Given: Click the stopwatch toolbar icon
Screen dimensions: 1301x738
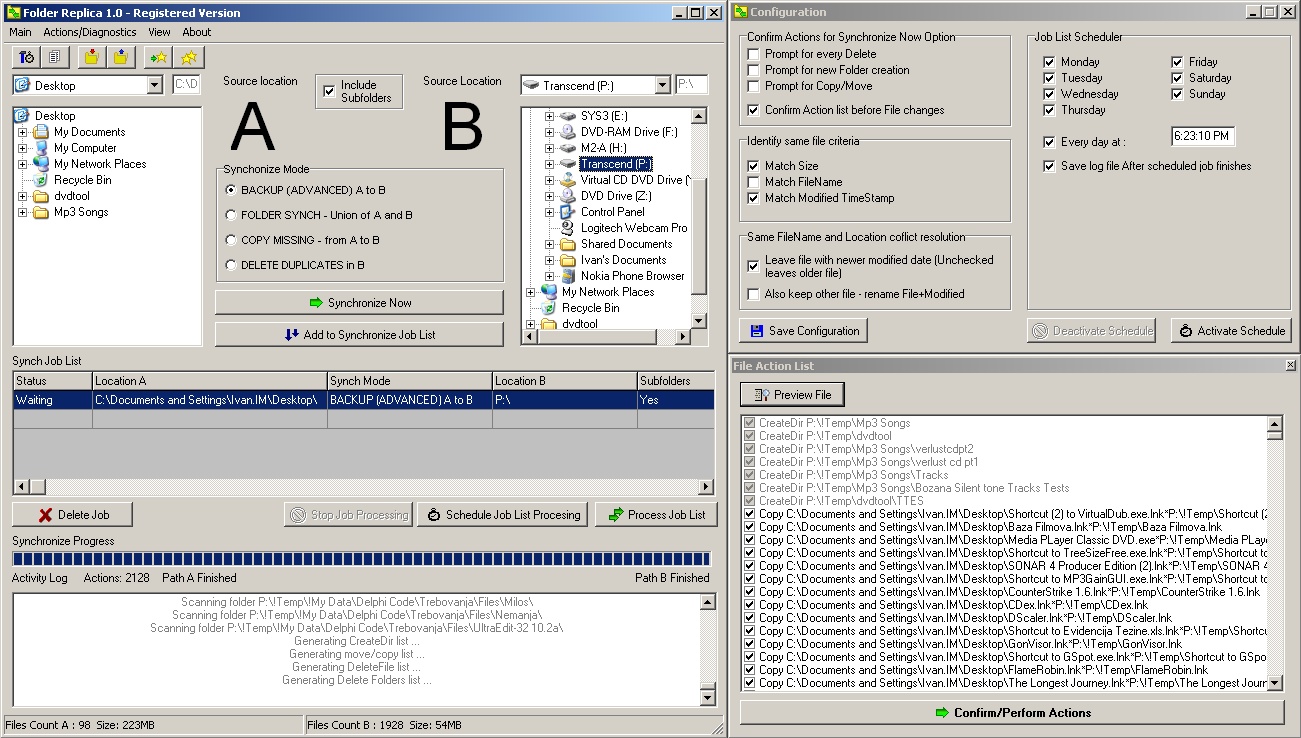Looking at the screenshot, I should (x=26, y=57).
